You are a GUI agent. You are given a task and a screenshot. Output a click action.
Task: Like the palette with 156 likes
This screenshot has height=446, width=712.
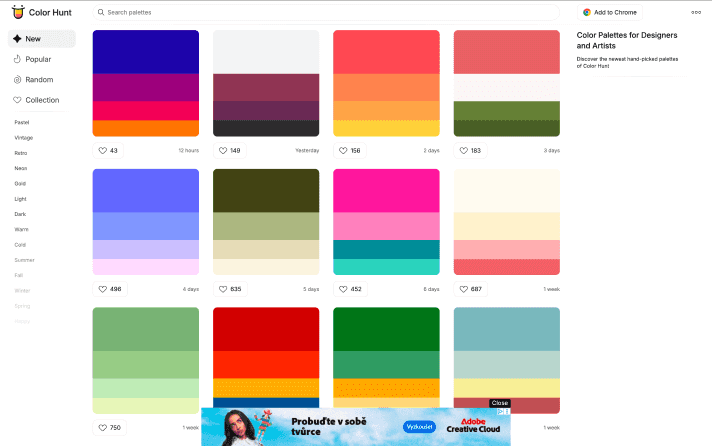pos(350,150)
